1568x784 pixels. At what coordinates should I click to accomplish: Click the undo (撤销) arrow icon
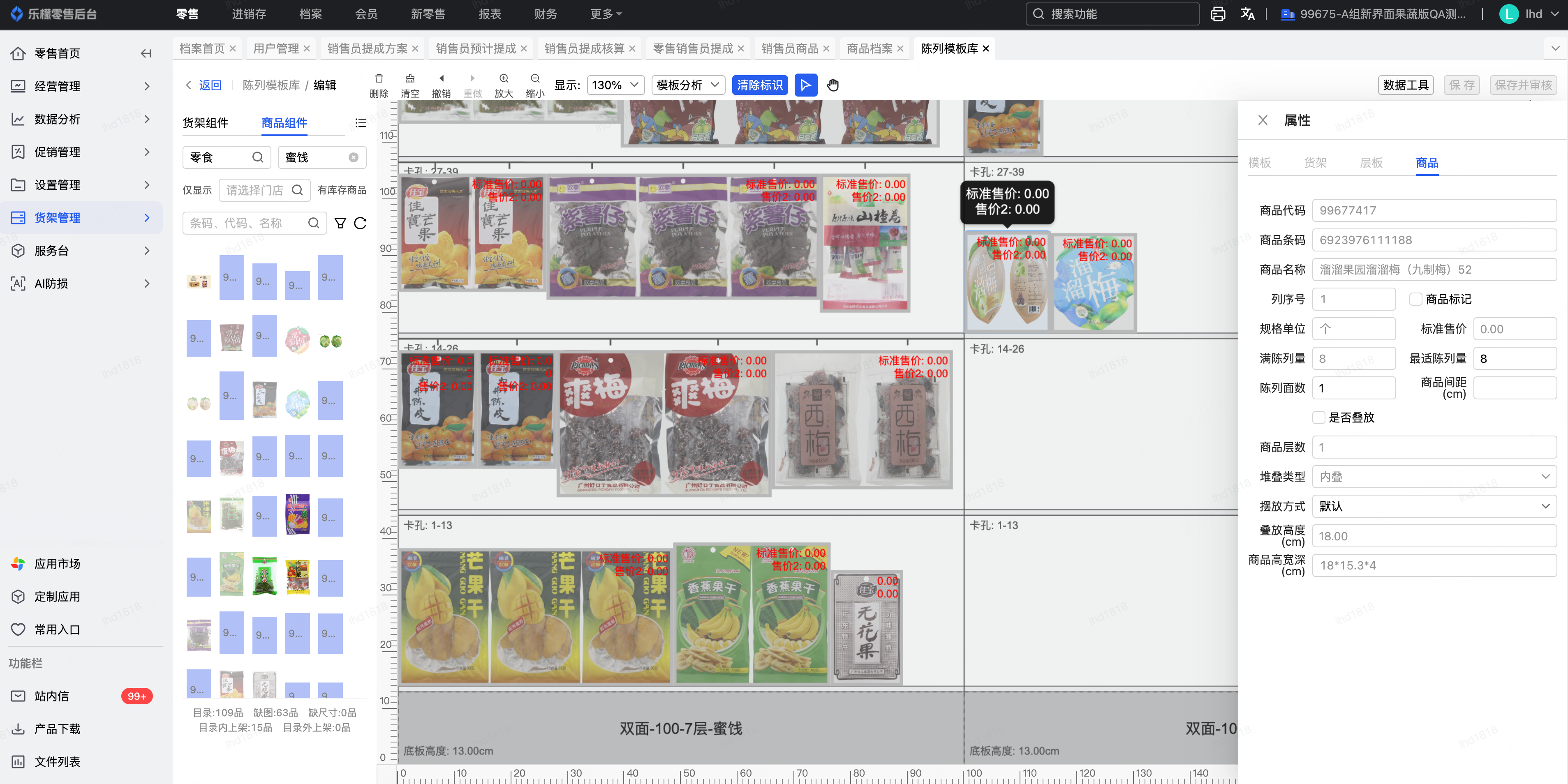(441, 79)
